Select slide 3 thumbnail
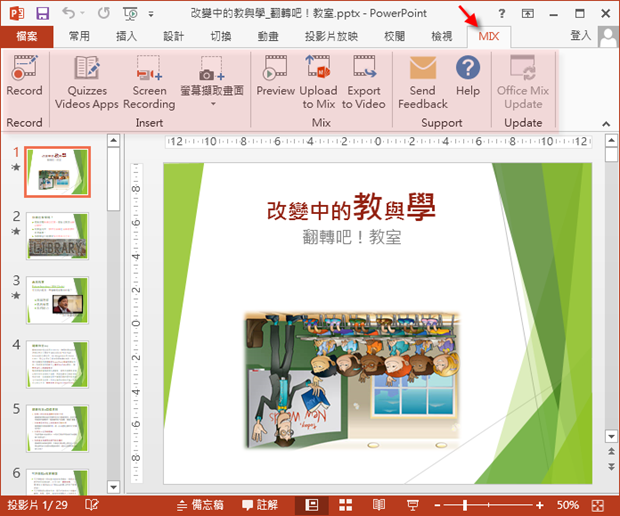The width and height of the screenshot is (620, 516). 57,300
